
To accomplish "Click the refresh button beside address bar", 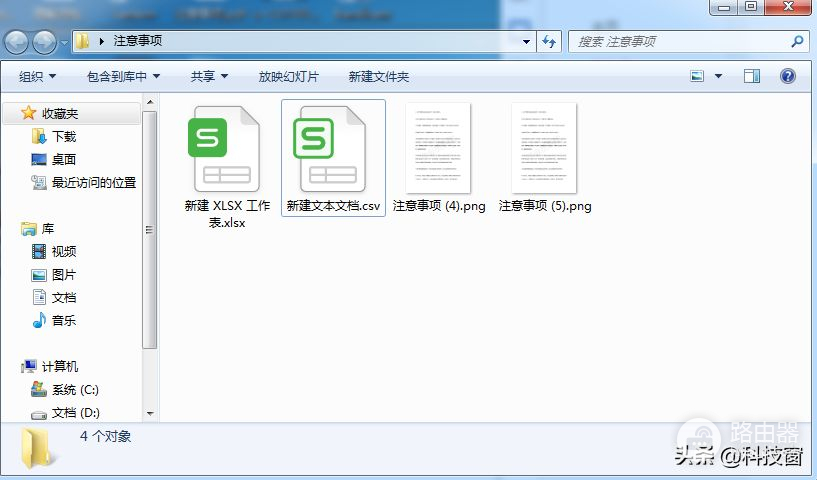I will pyautogui.click(x=549, y=41).
